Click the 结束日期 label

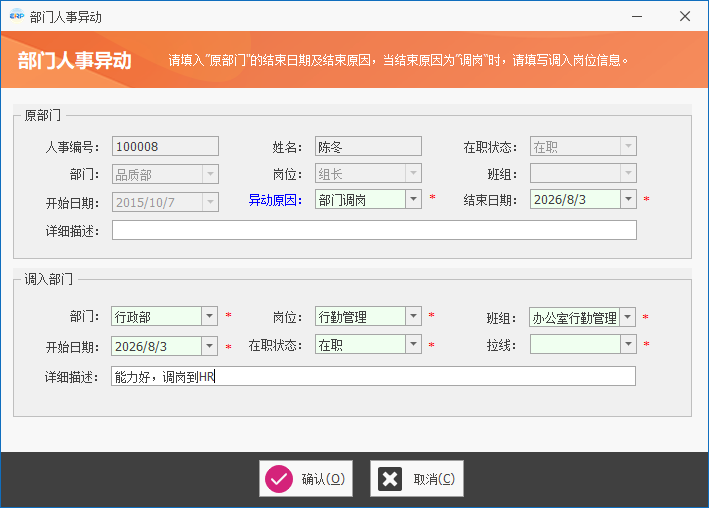click(x=490, y=200)
